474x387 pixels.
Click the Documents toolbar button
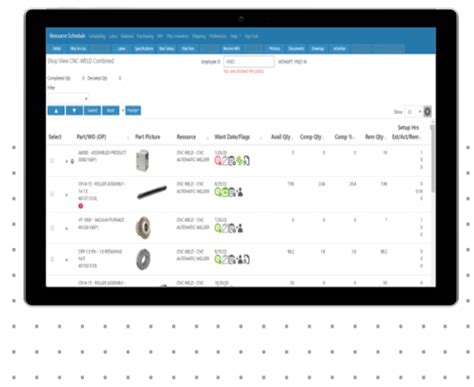[296, 49]
